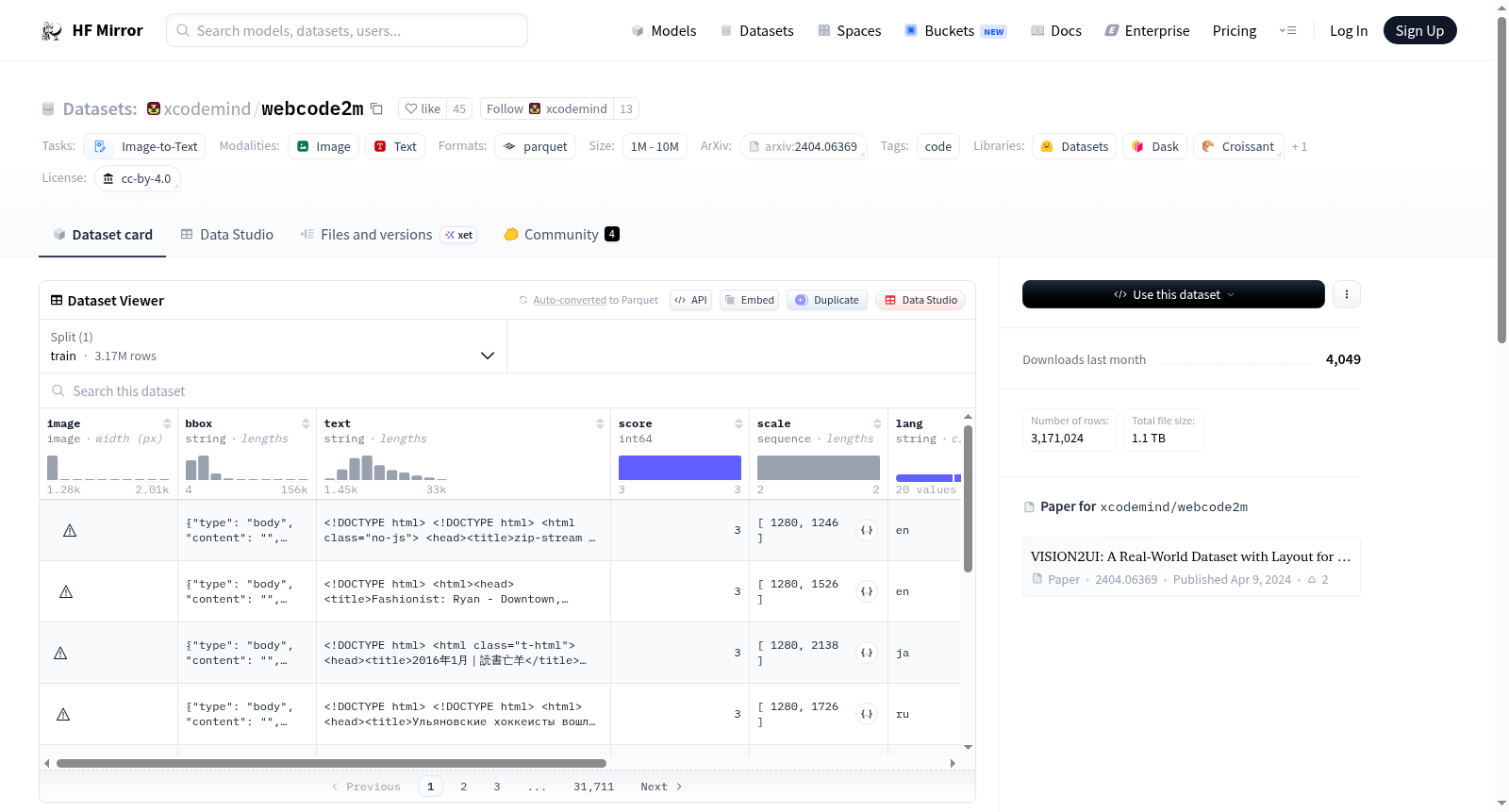The width and height of the screenshot is (1509, 812).
Task: Open Spaces in the top navigation
Action: pos(850,31)
